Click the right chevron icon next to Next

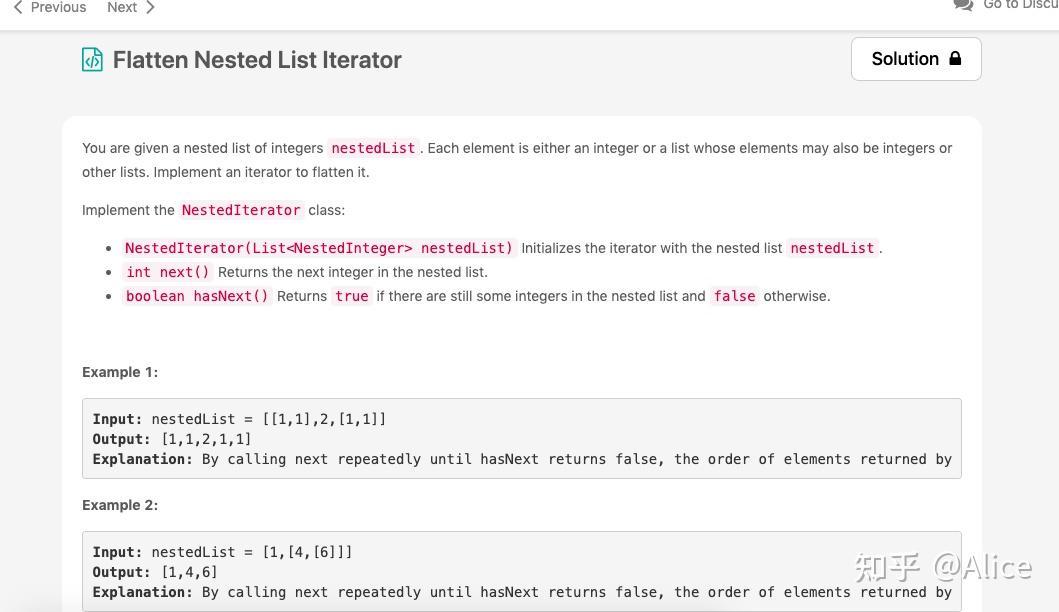tap(149, 7)
